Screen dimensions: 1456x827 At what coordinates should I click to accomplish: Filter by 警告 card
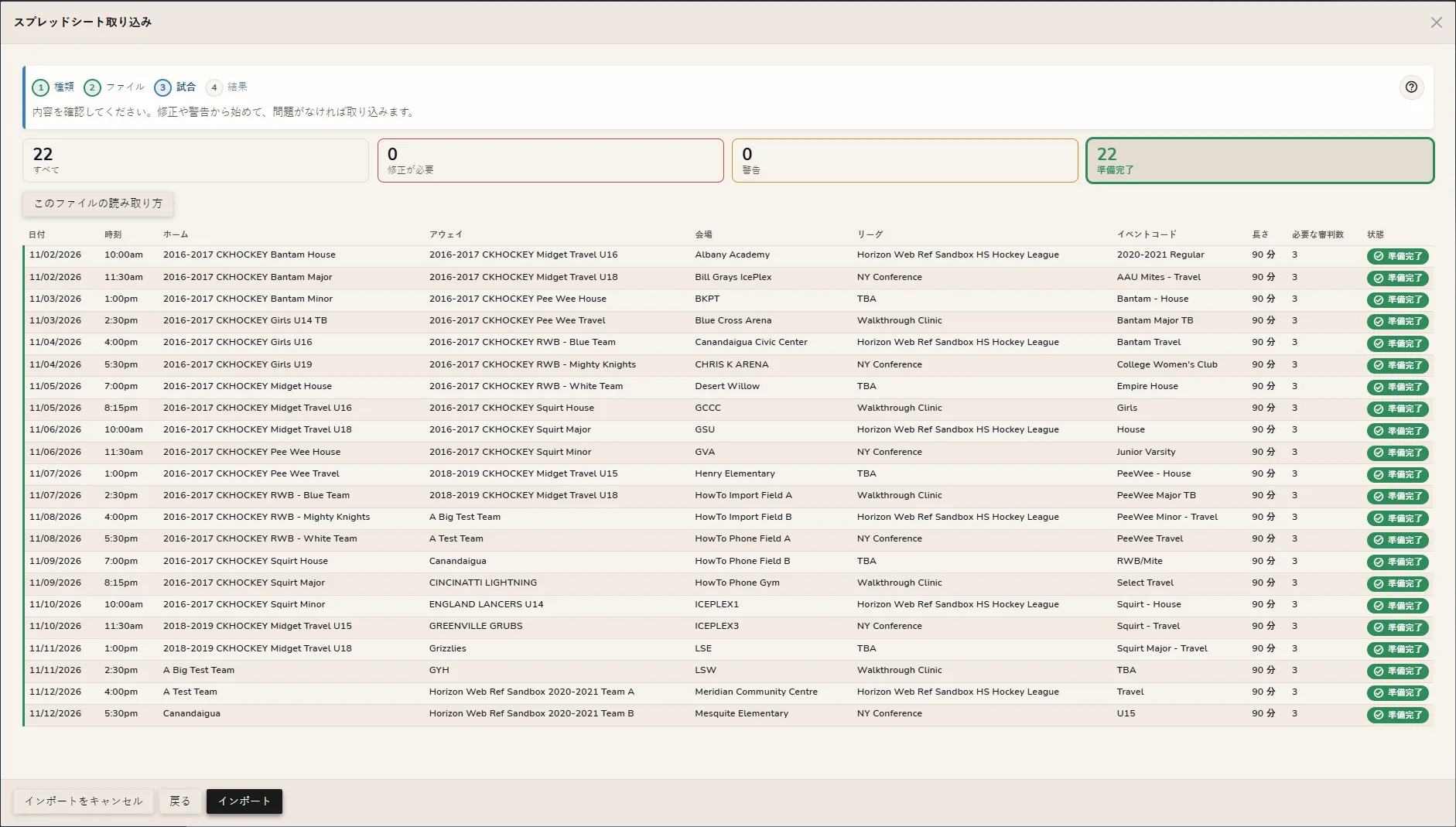tap(904, 160)
